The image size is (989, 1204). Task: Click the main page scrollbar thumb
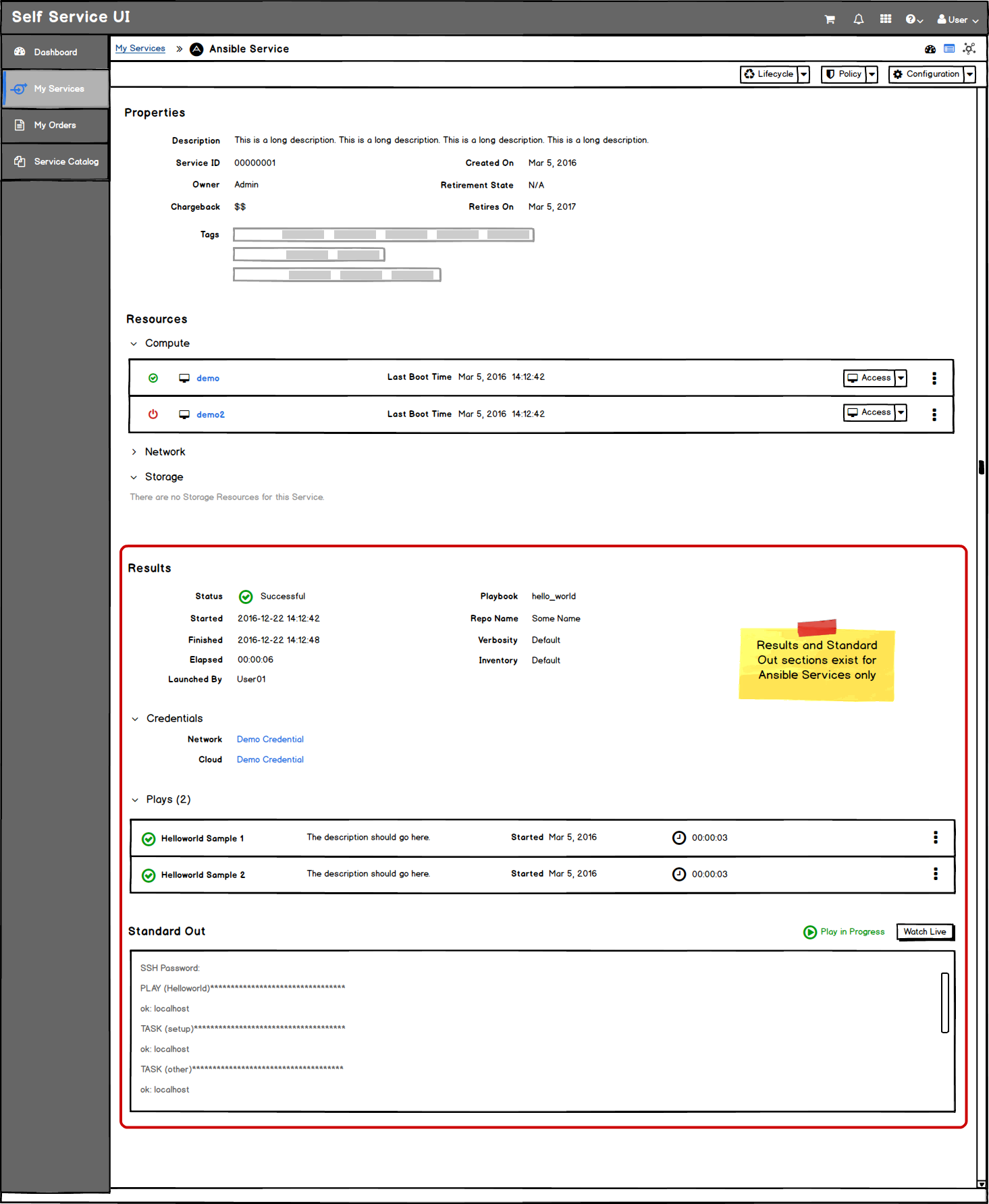click(982, 467)
